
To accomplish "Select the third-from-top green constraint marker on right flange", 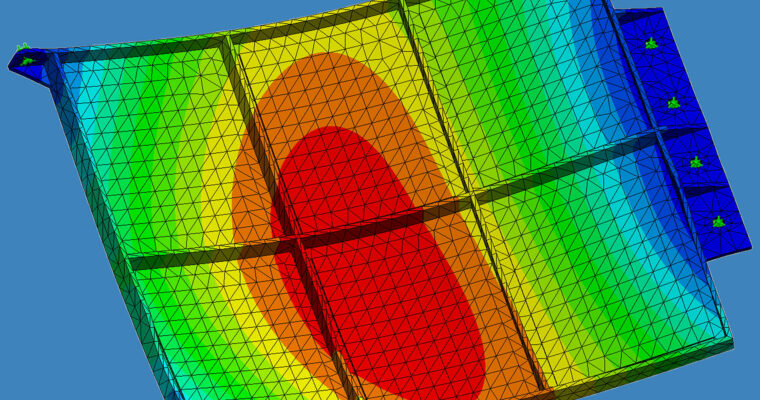I will [696, 162].
